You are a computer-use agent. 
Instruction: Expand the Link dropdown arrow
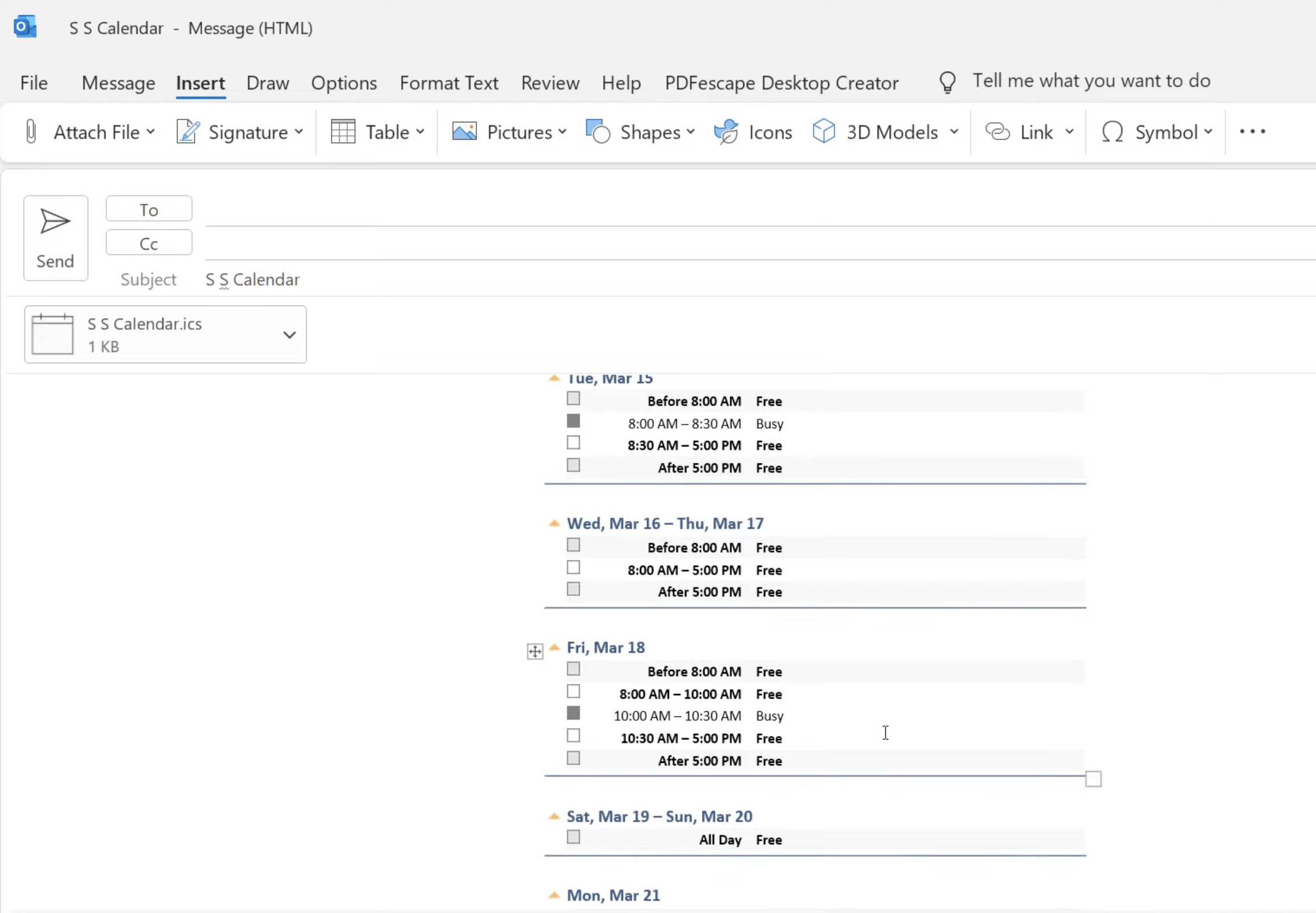[1069, 132]
